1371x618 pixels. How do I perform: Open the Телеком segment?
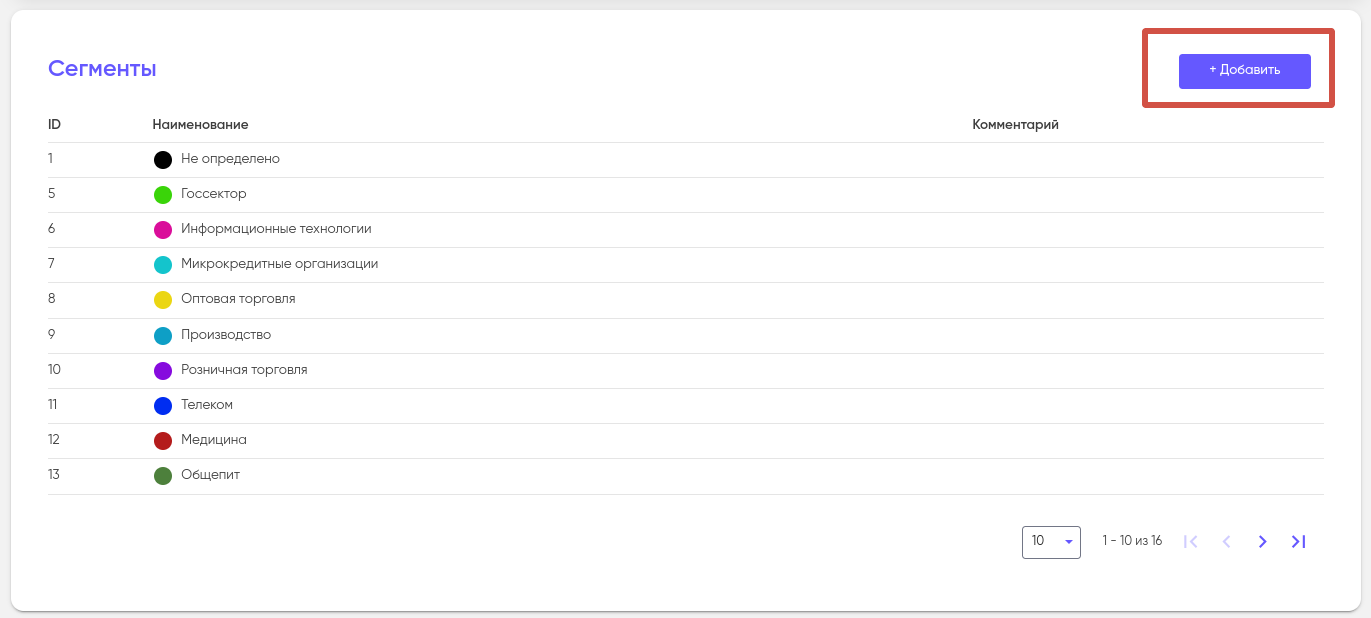[207, 405]
